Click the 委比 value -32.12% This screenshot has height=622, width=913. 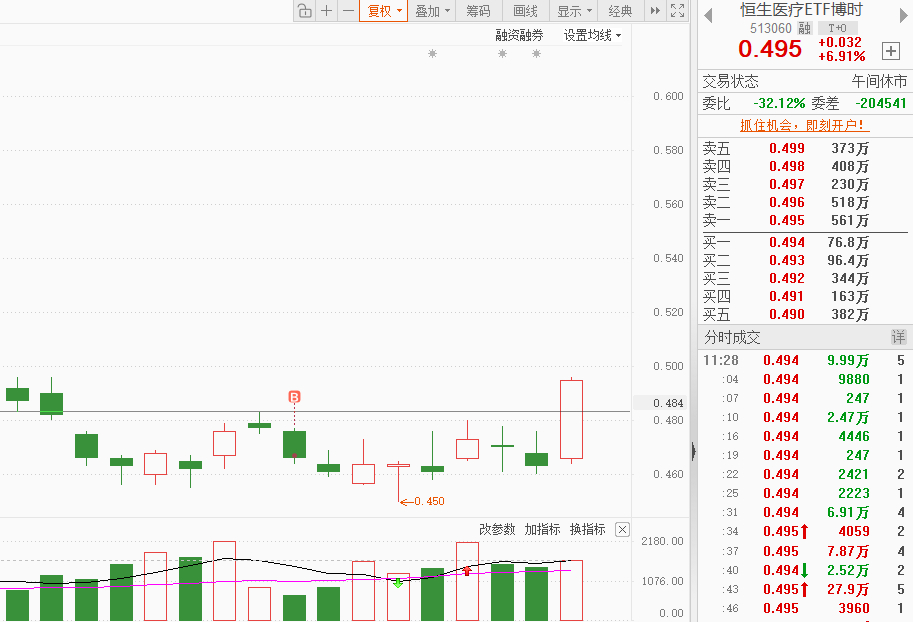779,104
